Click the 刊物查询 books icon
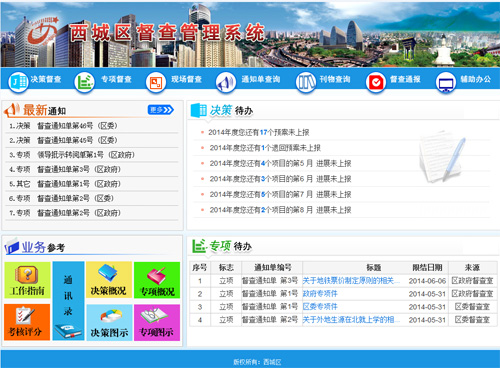This screenshot has width=500, height=368. [x=306, y=82]
